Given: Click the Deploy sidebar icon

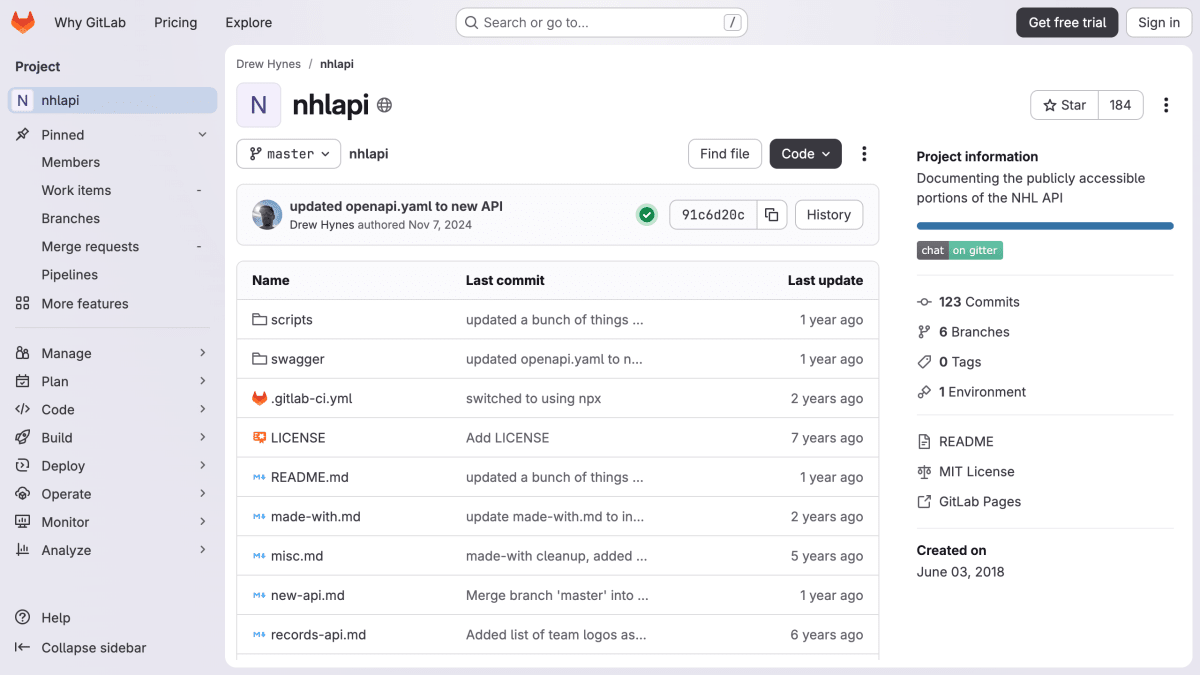Looking at the screenshot, I should point(22,466).
